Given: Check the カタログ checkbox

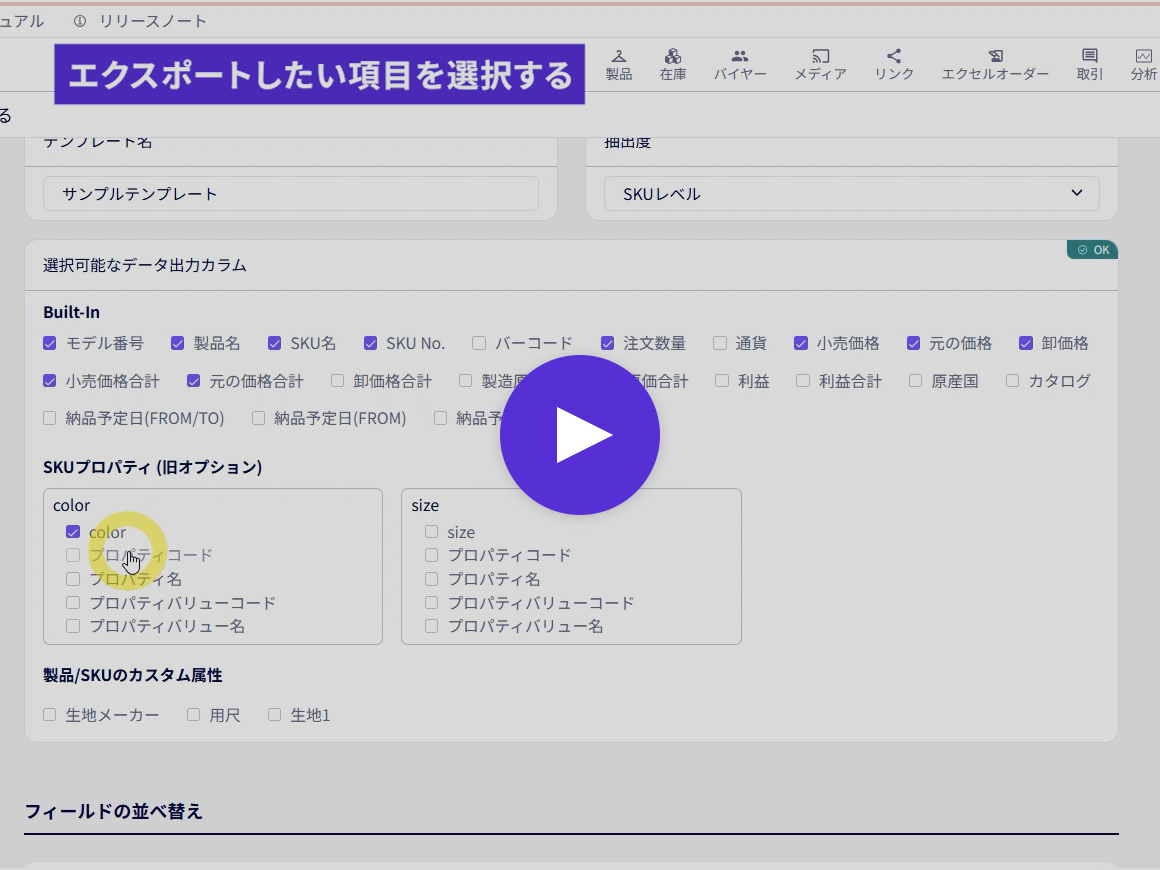Looking at the screenshot, I should [1013, 381].
